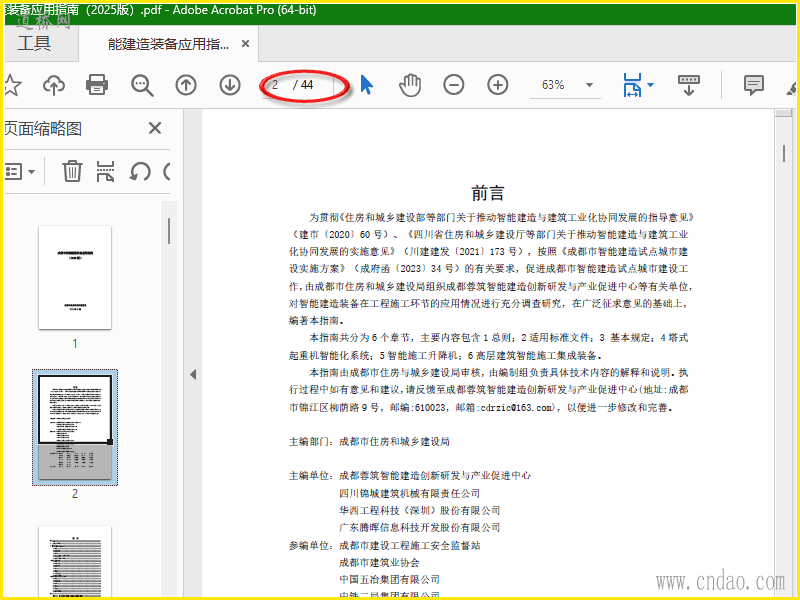Click the star bookmark icon
Viewport: 800px width, 600px height.
pyautogui.click(x=12, y=85)
